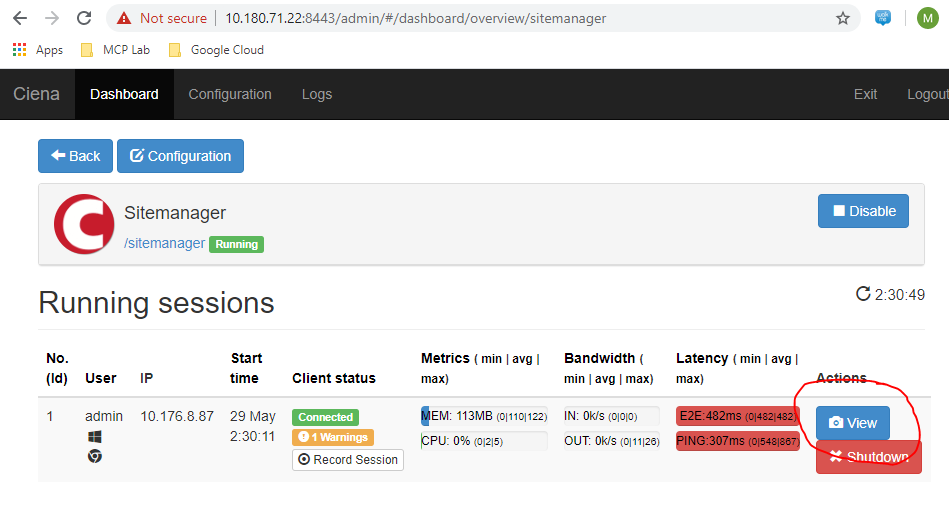View the admin session screenshot
This screenshot has width=949, height=505.
[853, 423]
